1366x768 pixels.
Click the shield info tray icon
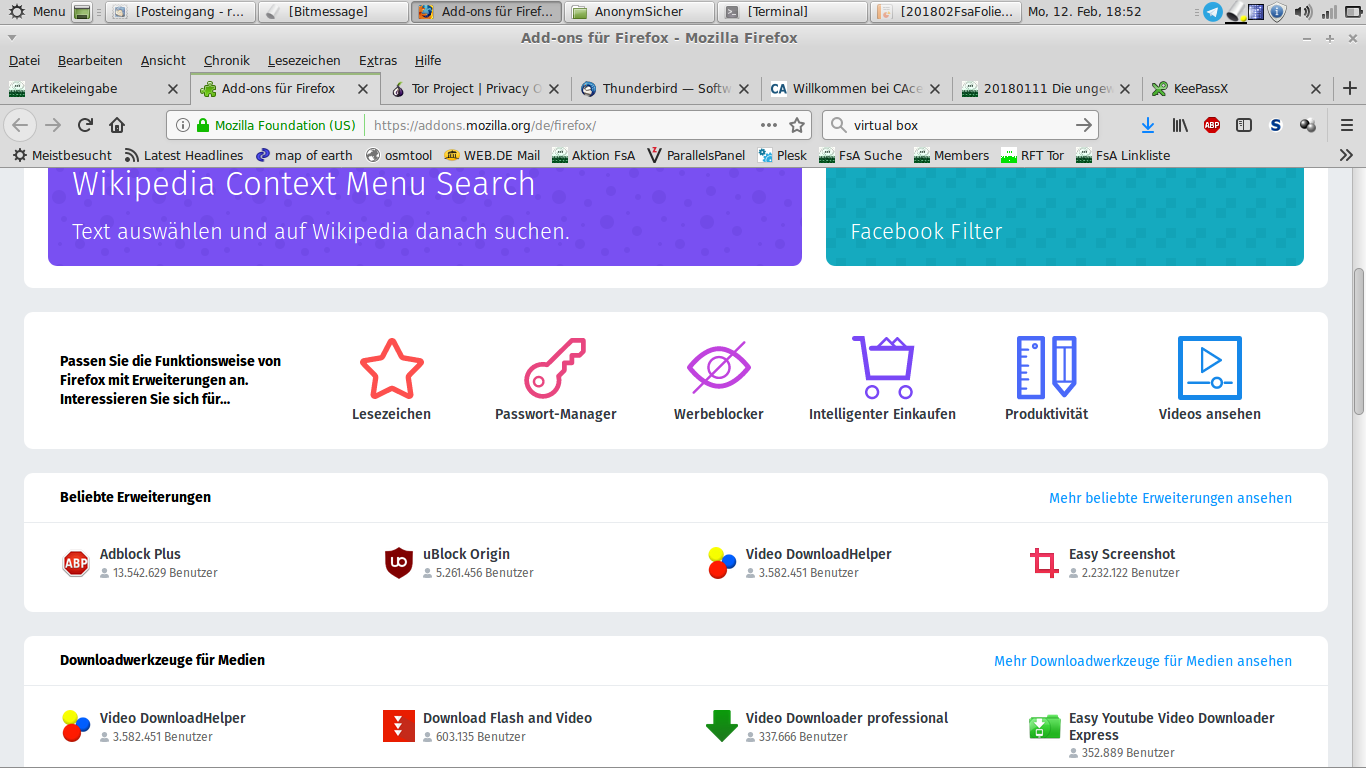pos(1279,12)
